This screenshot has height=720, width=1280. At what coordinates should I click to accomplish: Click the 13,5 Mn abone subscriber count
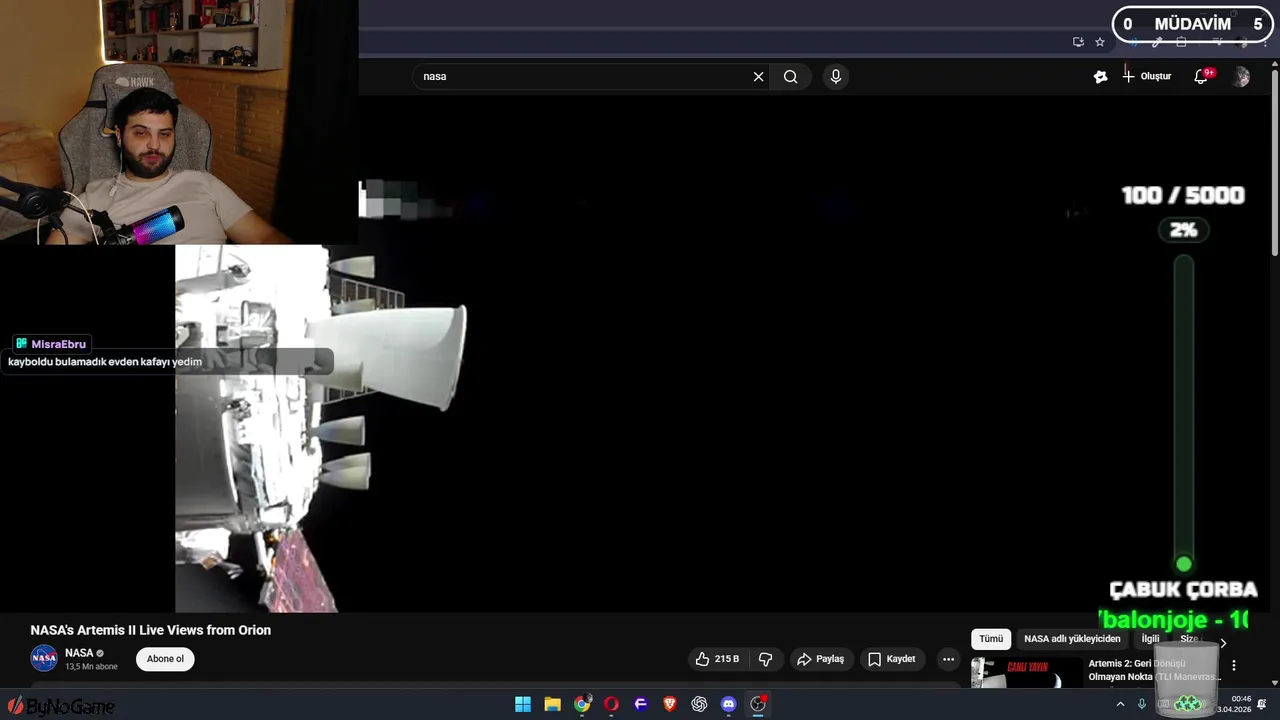[x=91, y=667]
